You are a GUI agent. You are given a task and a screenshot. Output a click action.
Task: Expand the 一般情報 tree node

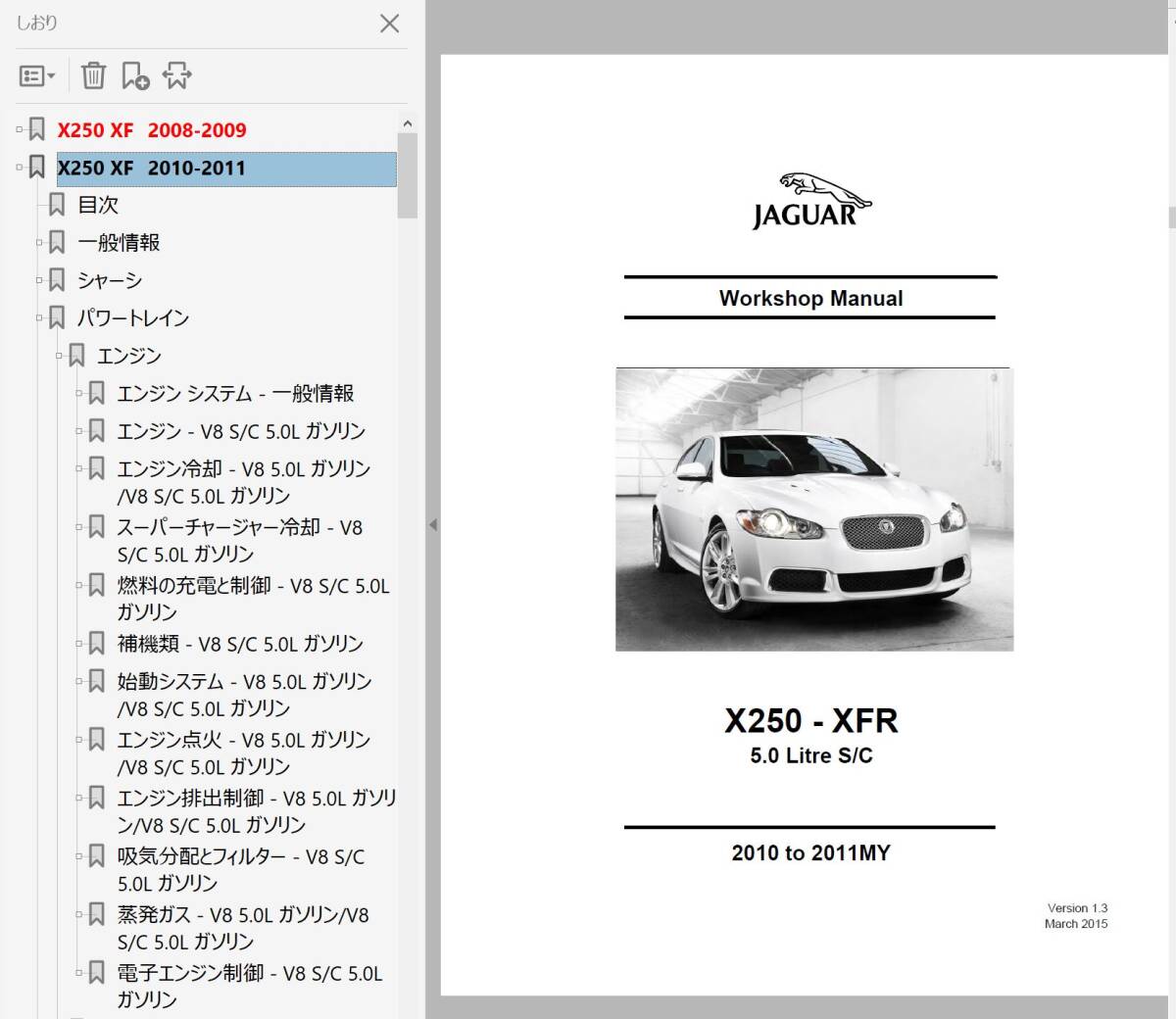pyautogui.click(x=39, y=242)
